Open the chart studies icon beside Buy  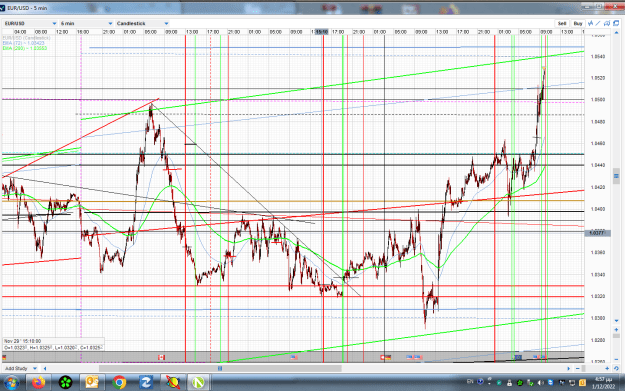(x=590, y=24)
